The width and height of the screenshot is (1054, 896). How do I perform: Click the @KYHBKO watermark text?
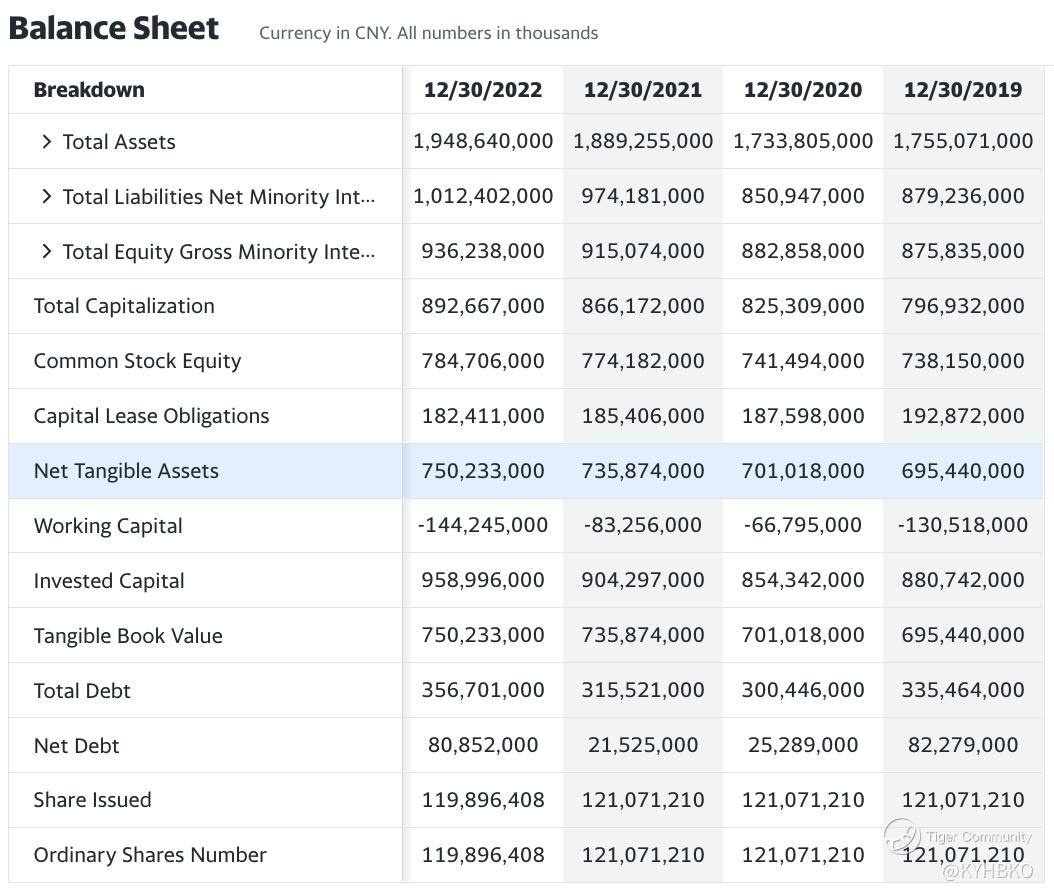coord(987,871)
